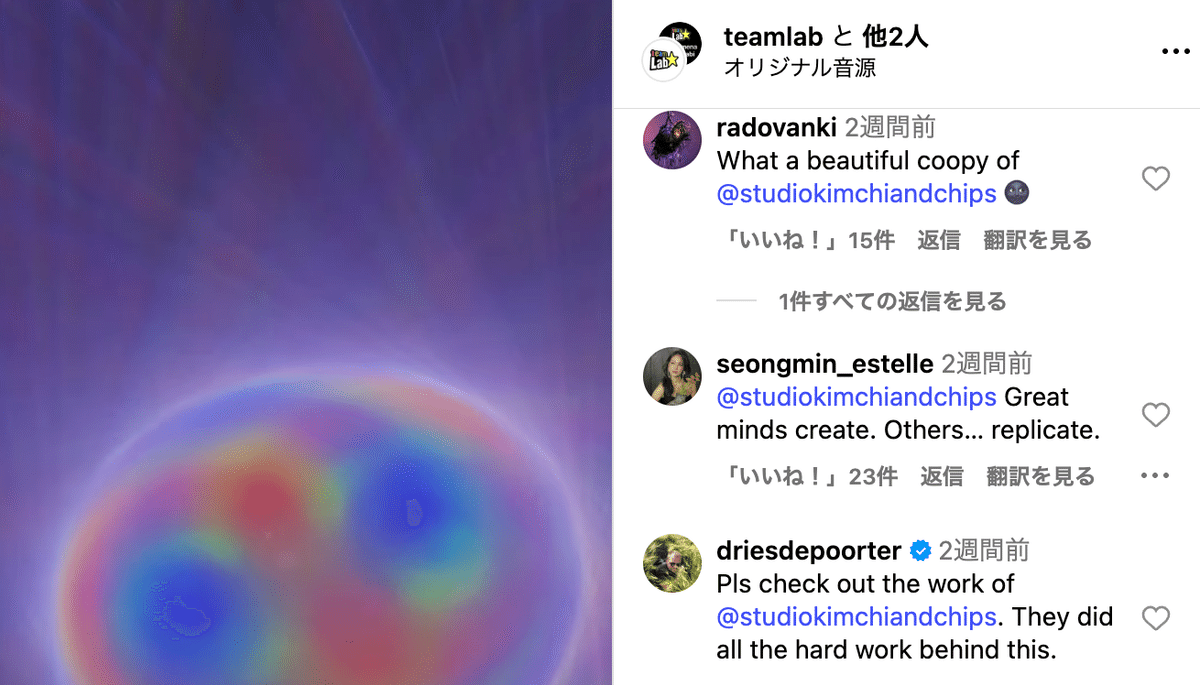Click 返信 under radovanki's comment

(939, 240)
